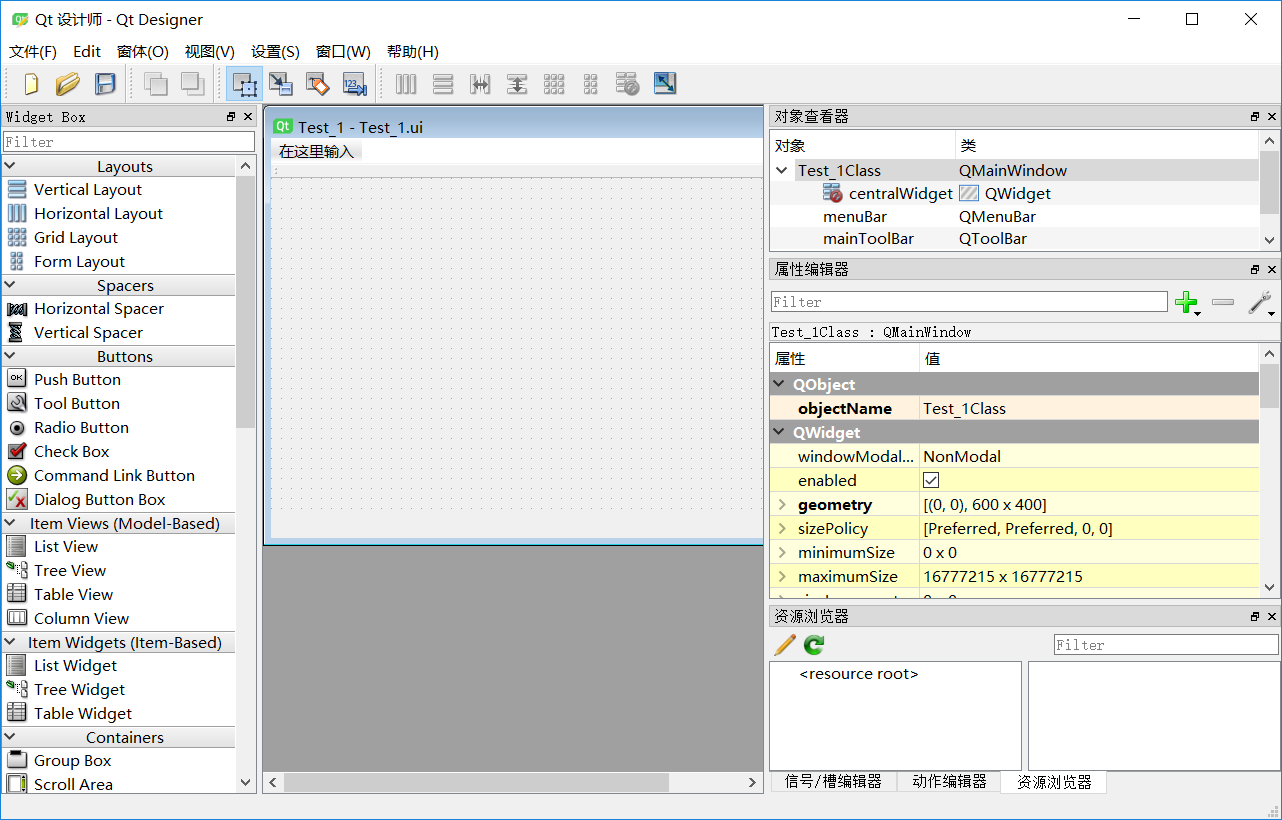Select the Edit Buddies mode tool

[x=317, y=84]
